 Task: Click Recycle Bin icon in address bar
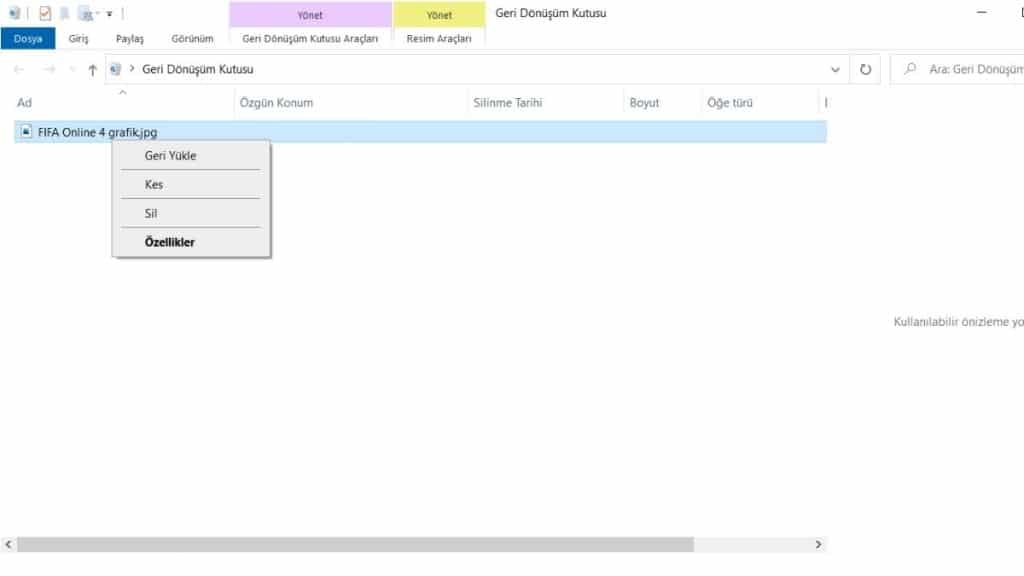116,69
